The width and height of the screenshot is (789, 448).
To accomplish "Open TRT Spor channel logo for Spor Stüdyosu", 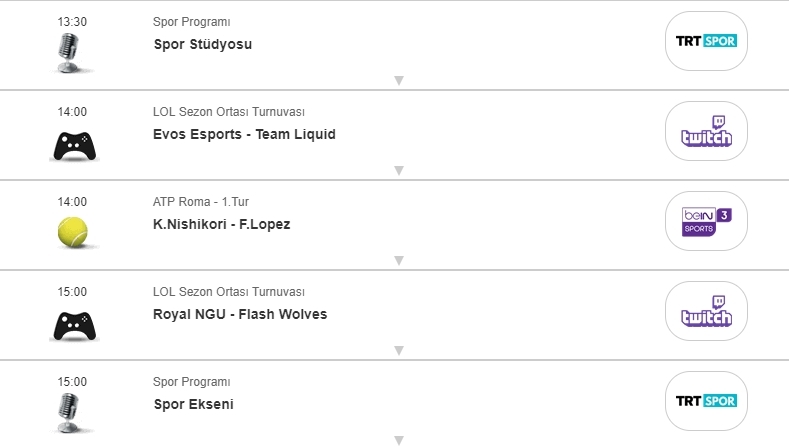I will pyautogui.click(x=706, y=41).
